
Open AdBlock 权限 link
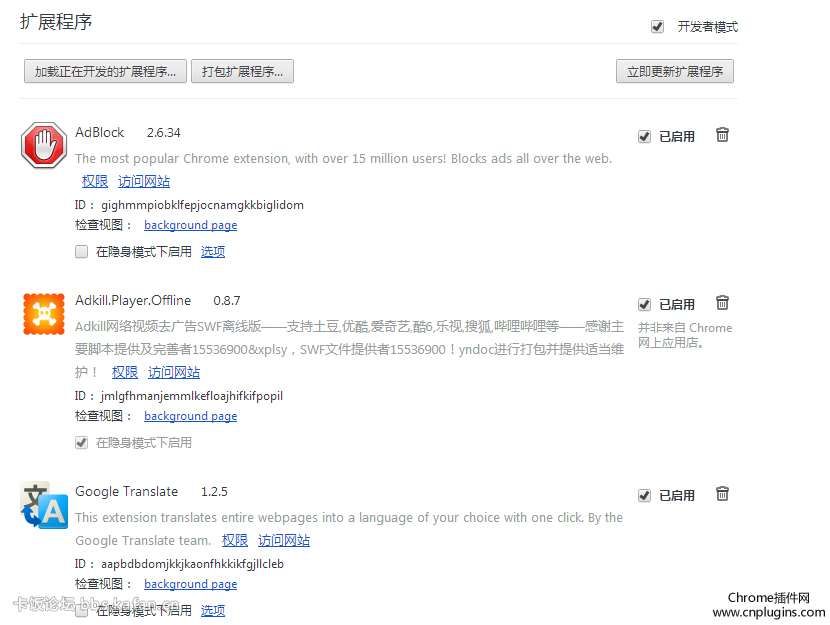(x=95, y=182)
